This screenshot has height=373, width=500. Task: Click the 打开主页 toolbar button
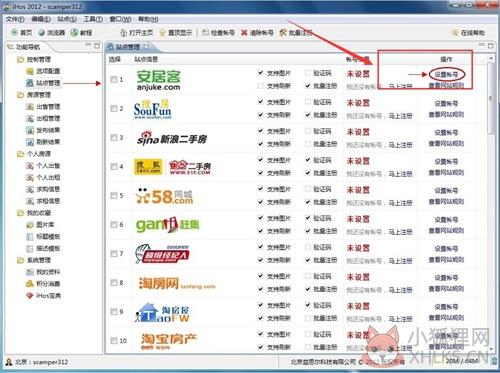point(136,33)
